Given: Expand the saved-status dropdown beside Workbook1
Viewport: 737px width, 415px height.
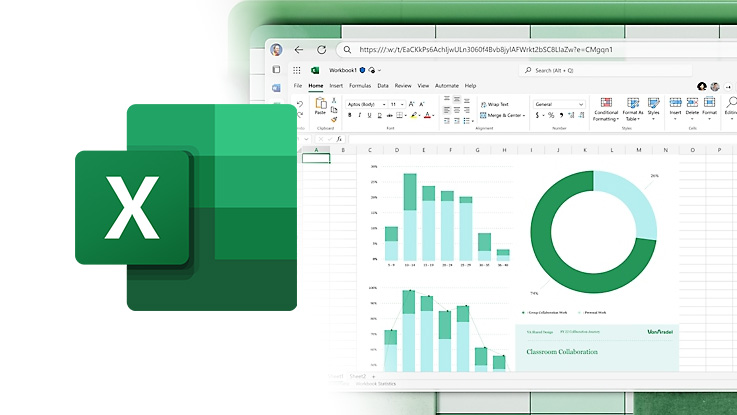Looking at the screenshot, I should (379, 70).
